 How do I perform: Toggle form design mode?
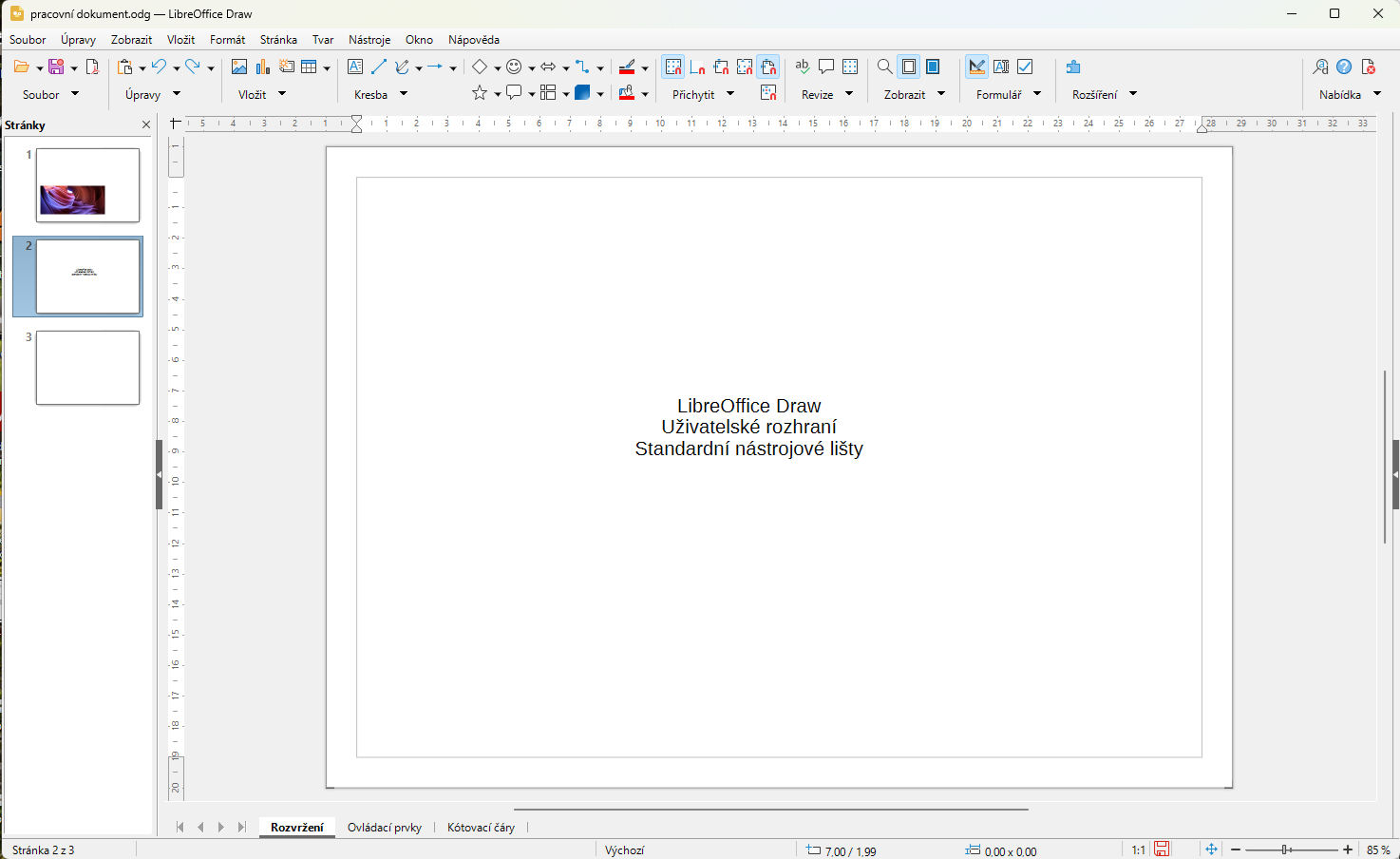click(x=977, y=67)
